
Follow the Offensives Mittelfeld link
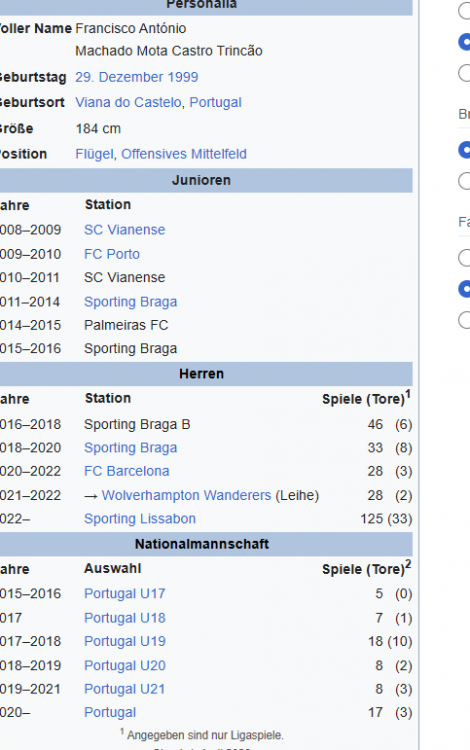point(184,154)
